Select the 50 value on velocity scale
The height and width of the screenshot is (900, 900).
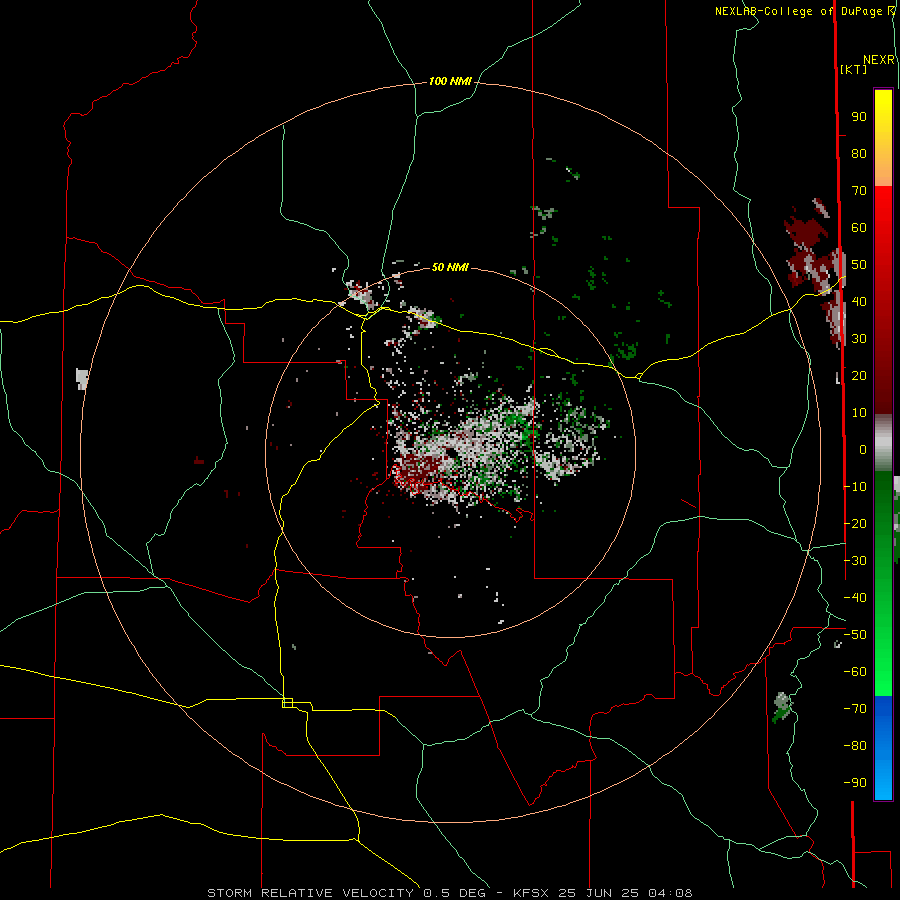point(859,265)
